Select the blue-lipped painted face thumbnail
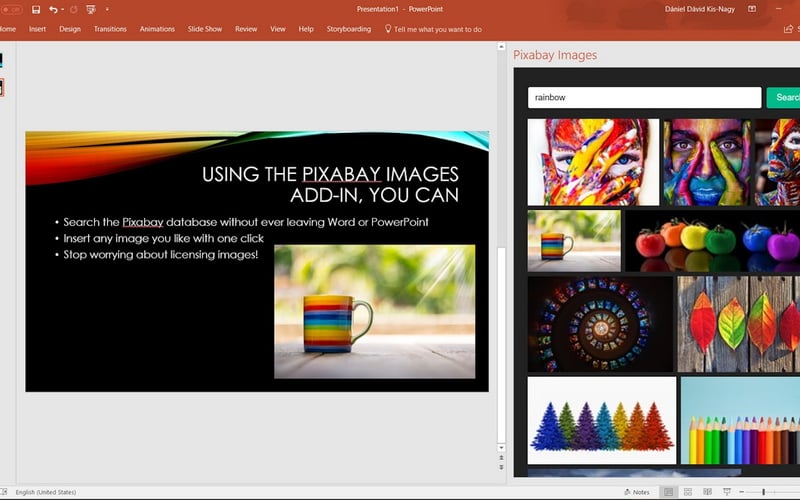 707,162
